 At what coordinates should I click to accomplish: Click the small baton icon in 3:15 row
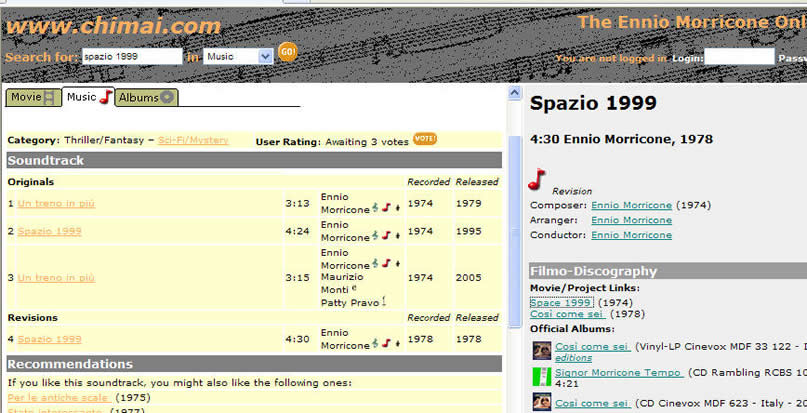point(397,264)
